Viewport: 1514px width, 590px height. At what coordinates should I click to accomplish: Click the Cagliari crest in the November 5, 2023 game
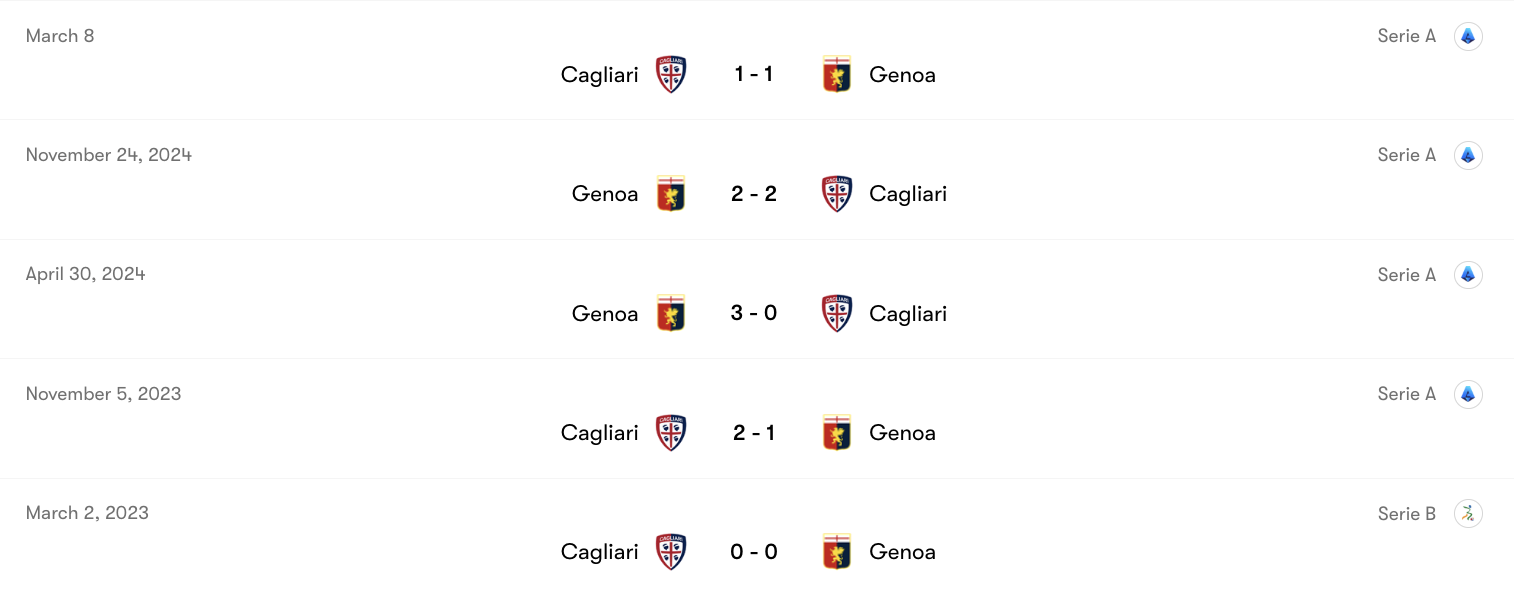(x=671, y=432)
